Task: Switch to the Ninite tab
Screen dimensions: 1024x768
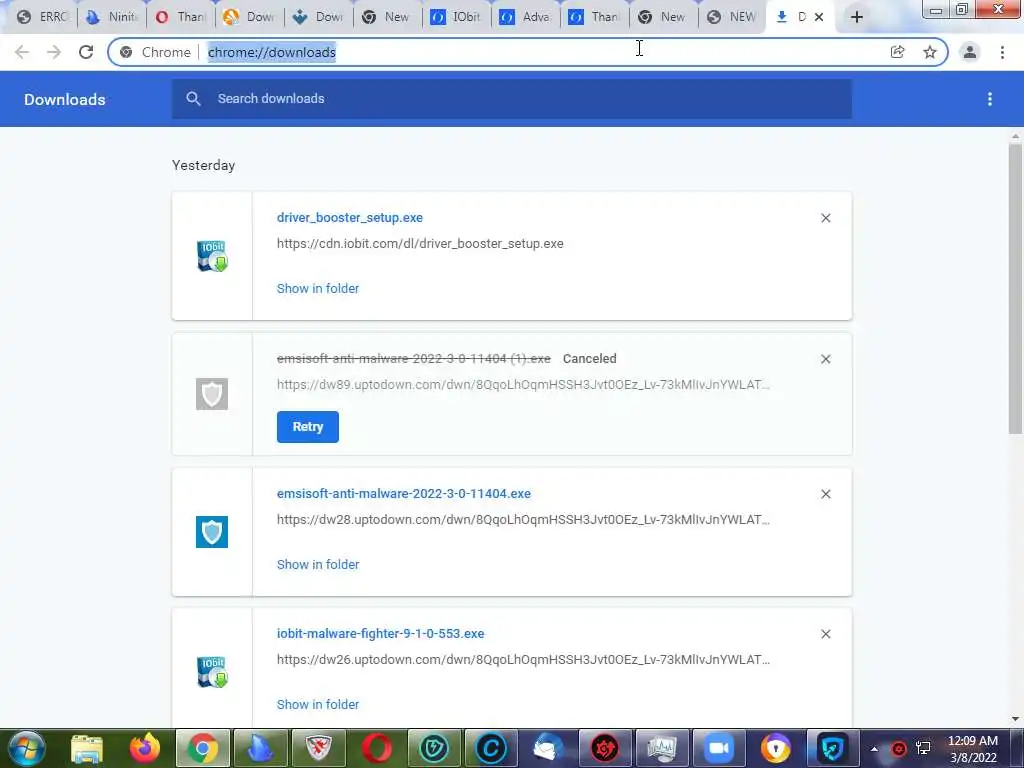Action: click(x=112, y=17)
